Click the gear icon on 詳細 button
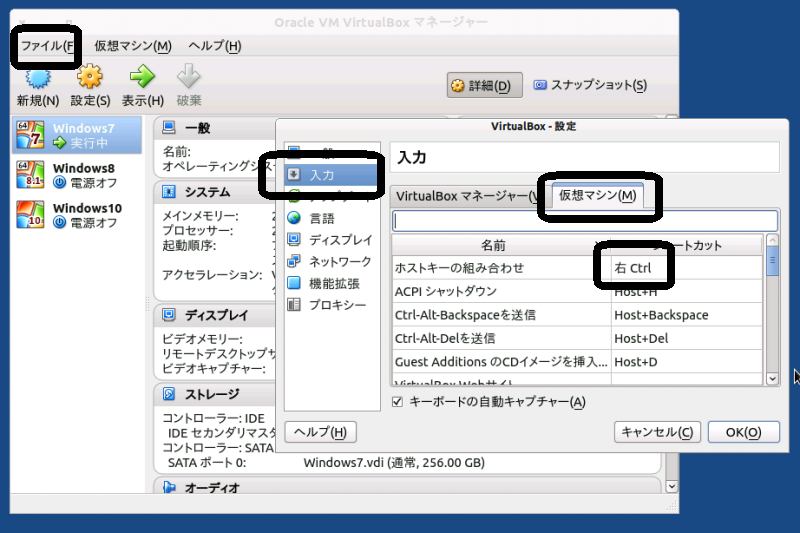 tap(458, 85)
